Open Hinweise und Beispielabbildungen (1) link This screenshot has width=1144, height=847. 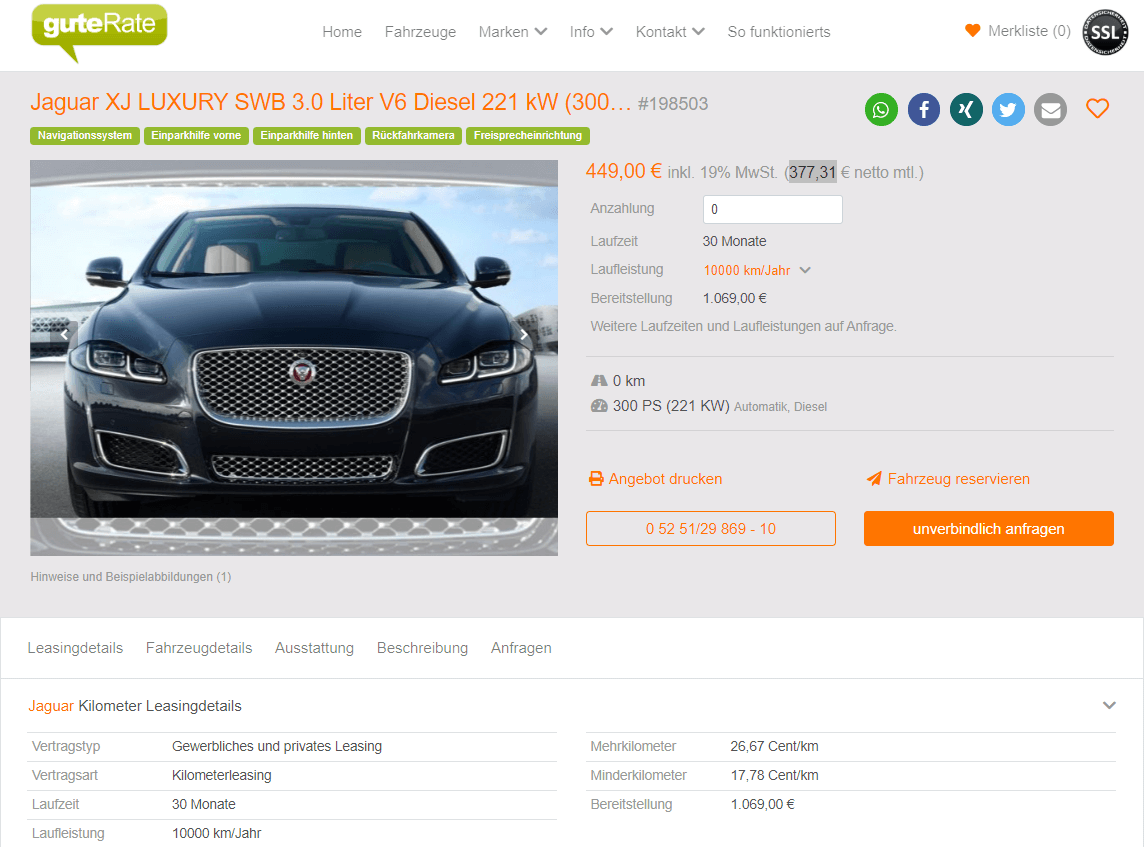click(x=131, y=577)
